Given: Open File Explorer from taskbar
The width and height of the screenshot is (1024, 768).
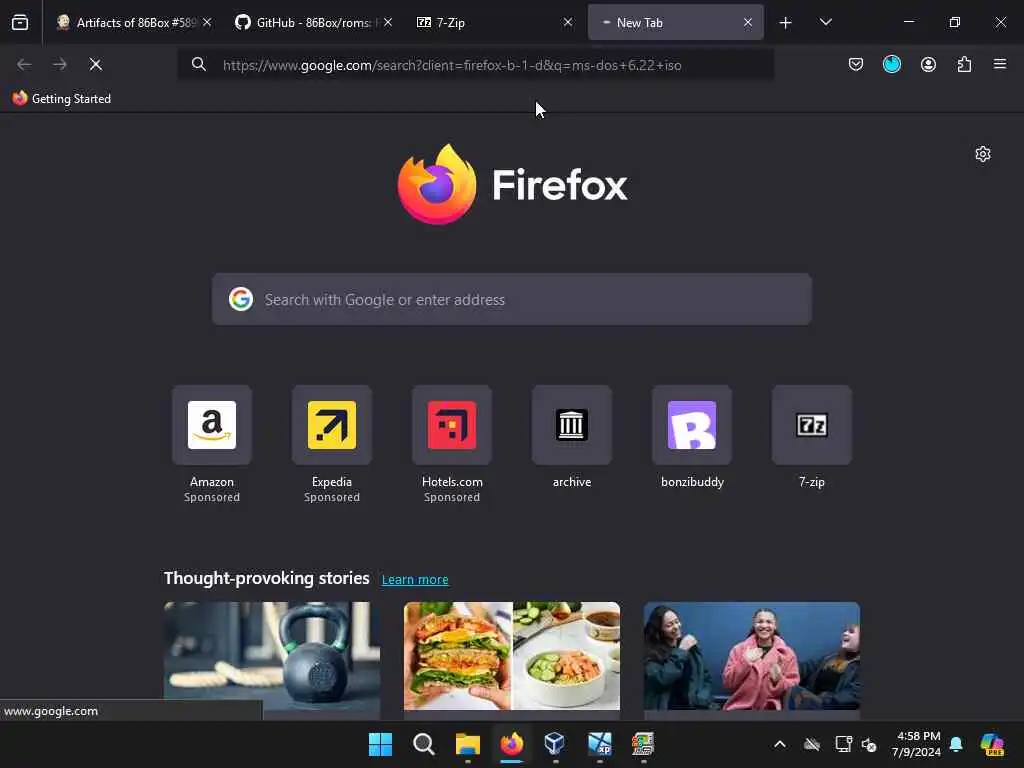Looking at the screenshot, I should click(468, 744).
